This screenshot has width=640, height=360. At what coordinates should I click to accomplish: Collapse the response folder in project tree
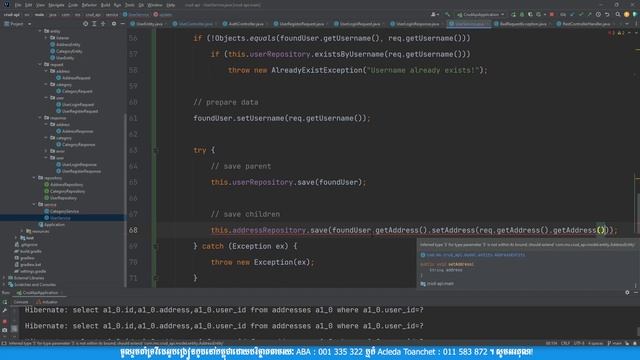tap(40, 118)
